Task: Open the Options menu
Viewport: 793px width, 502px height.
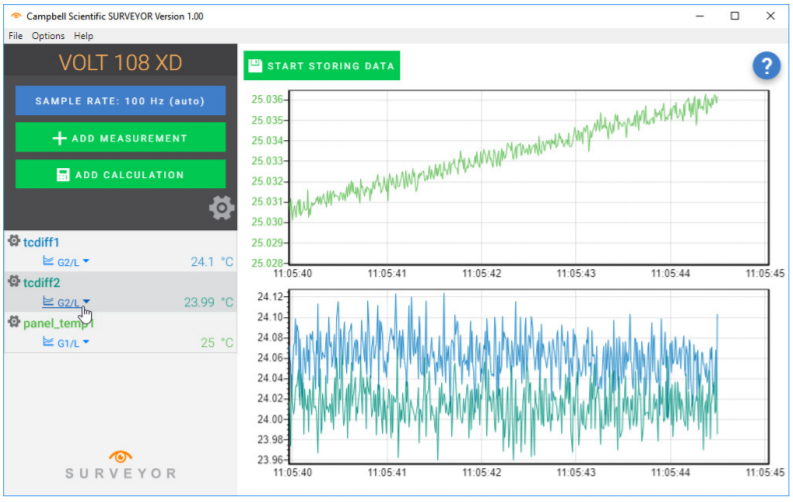Action: (x=48, y=36)
